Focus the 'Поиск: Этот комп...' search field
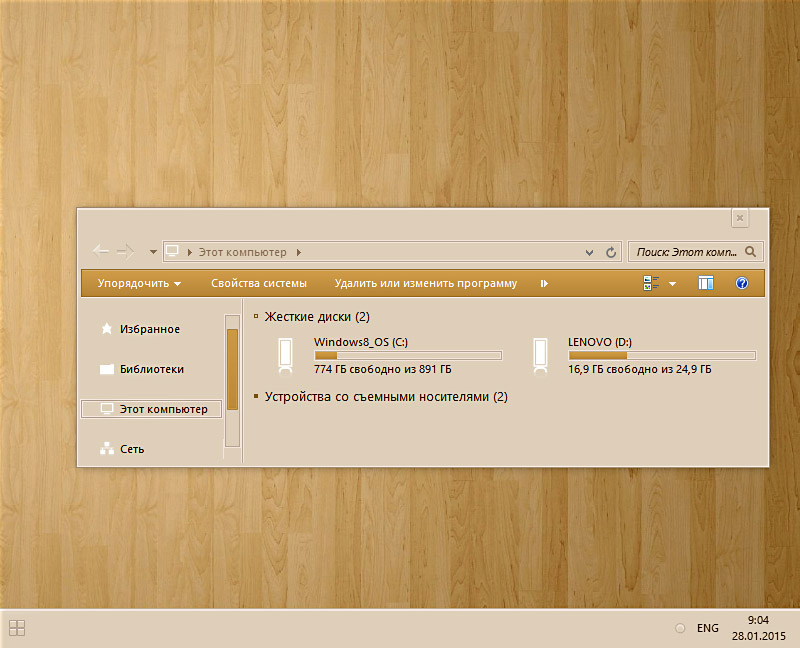This screenshot has height=648, width=800. click(x=696, y=252)
